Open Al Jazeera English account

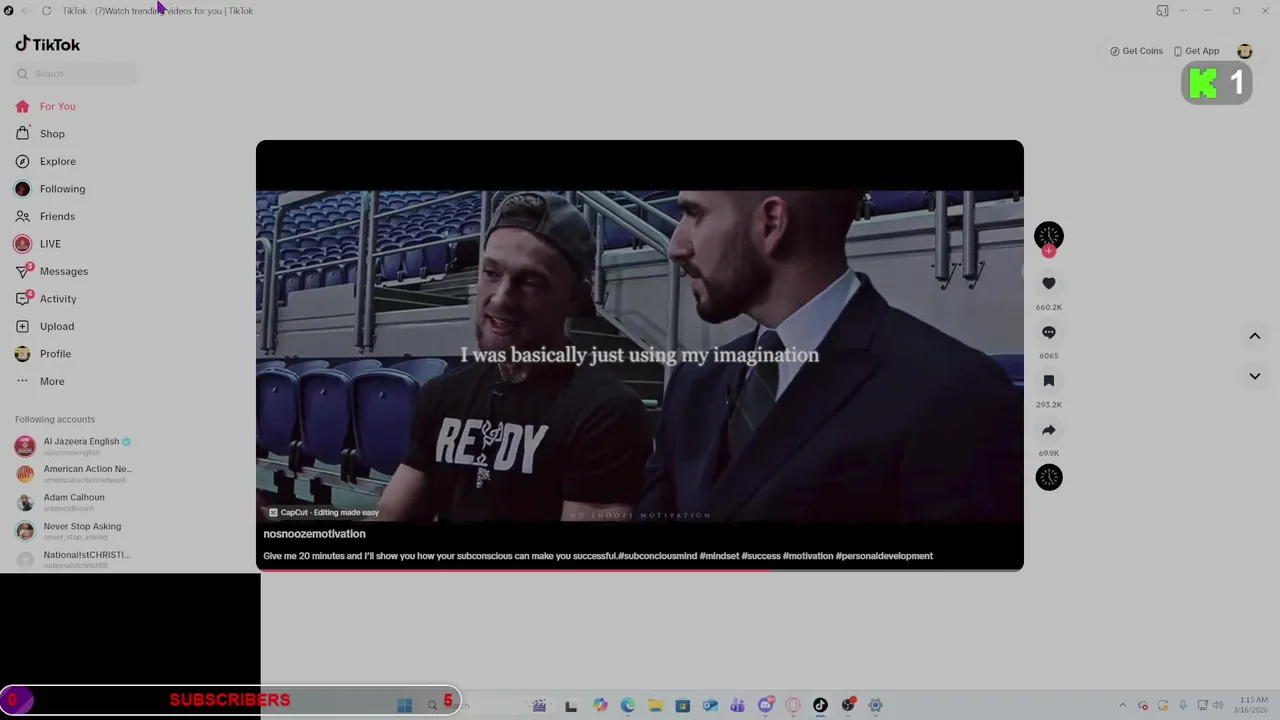(75, 446)
